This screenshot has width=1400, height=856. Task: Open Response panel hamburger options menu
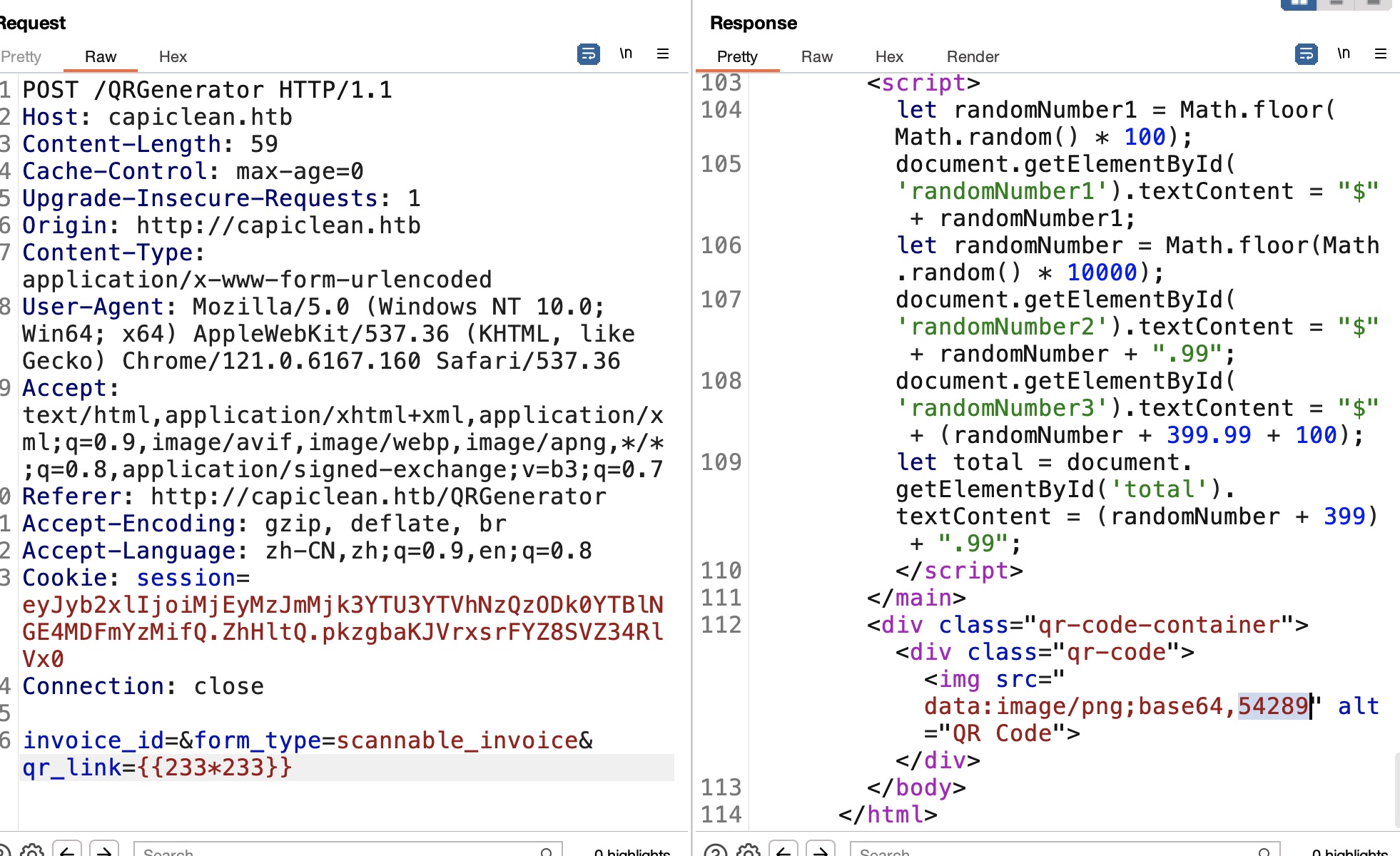coord(1381,54)
